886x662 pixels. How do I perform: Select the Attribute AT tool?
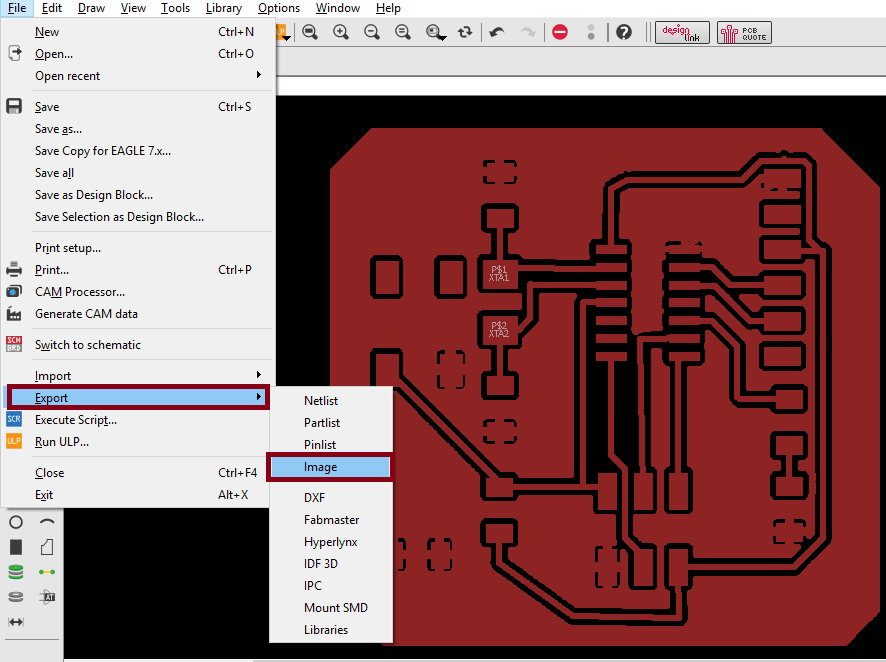pyautogui.click(x=47, y=596)
